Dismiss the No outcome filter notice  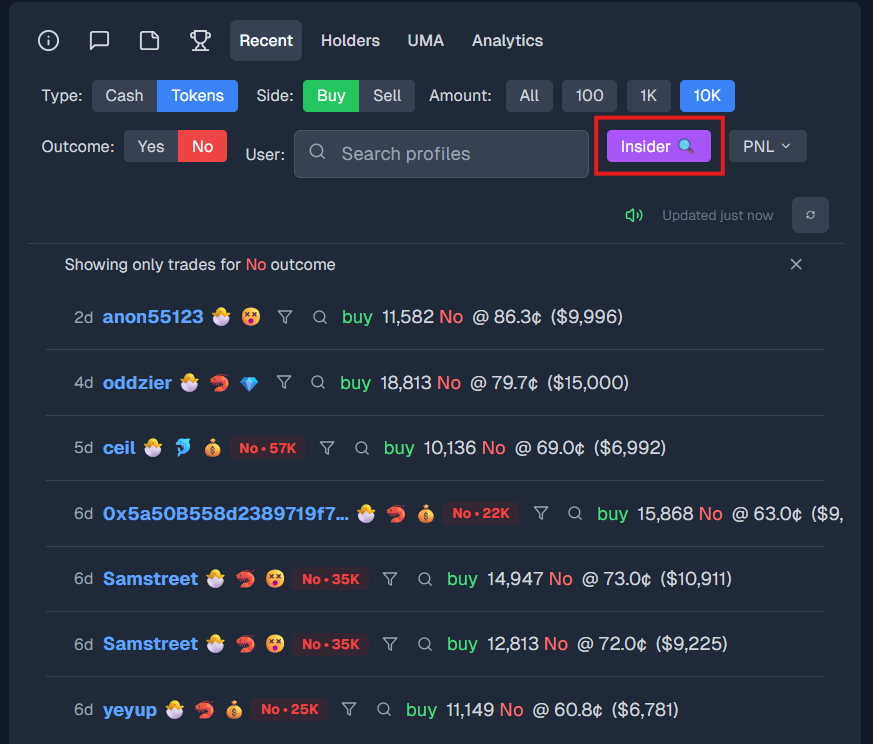pos(796,265)
